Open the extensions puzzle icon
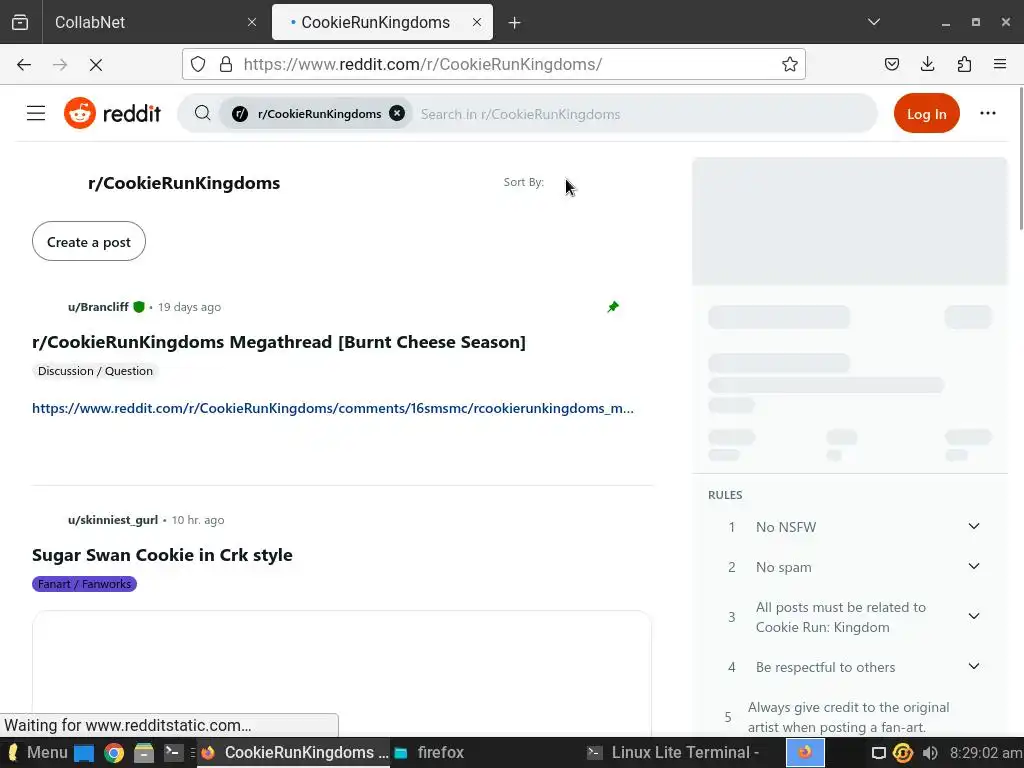Viewport: 1024px width, 768px height. pos(964,64)
